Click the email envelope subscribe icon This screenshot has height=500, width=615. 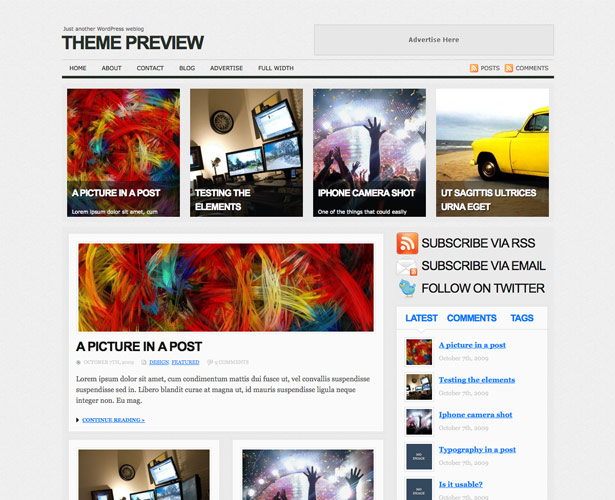tap(407, 267)
